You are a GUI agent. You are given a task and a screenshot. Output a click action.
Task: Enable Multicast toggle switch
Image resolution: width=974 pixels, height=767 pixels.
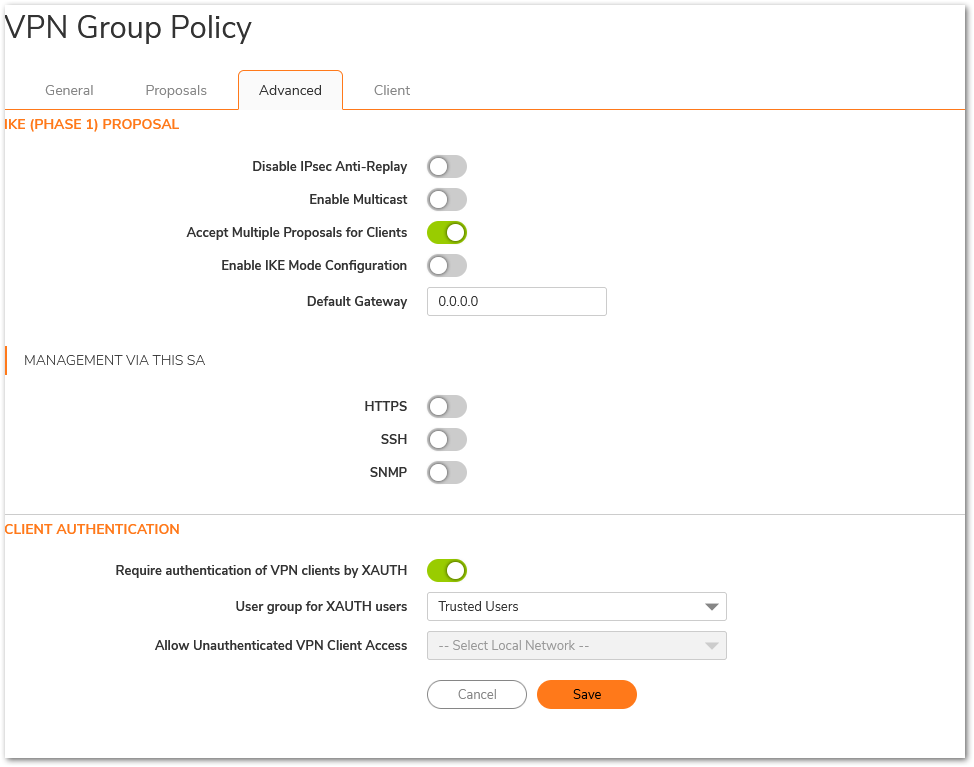coord(447,199)
